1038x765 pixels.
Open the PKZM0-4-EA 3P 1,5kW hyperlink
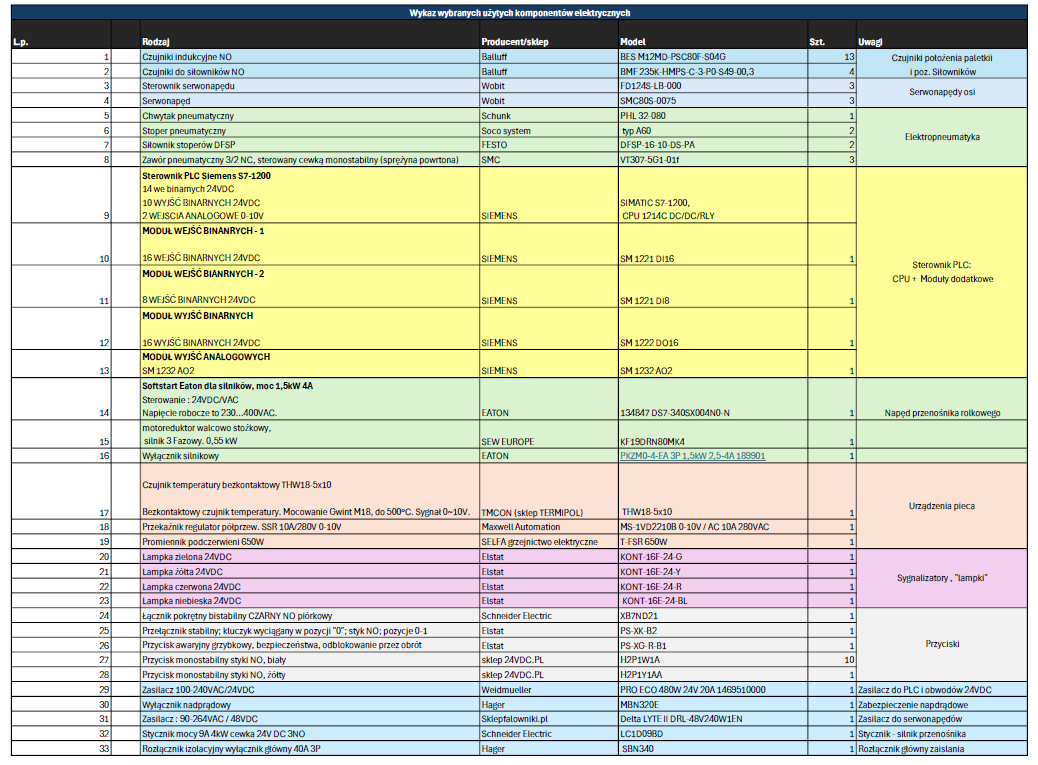[692, 456]
